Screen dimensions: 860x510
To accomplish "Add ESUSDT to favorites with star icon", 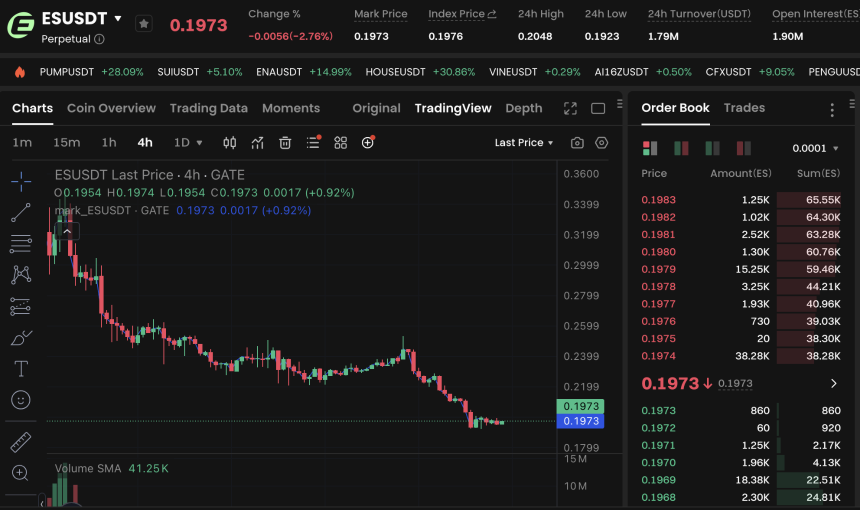I will 144,24.
